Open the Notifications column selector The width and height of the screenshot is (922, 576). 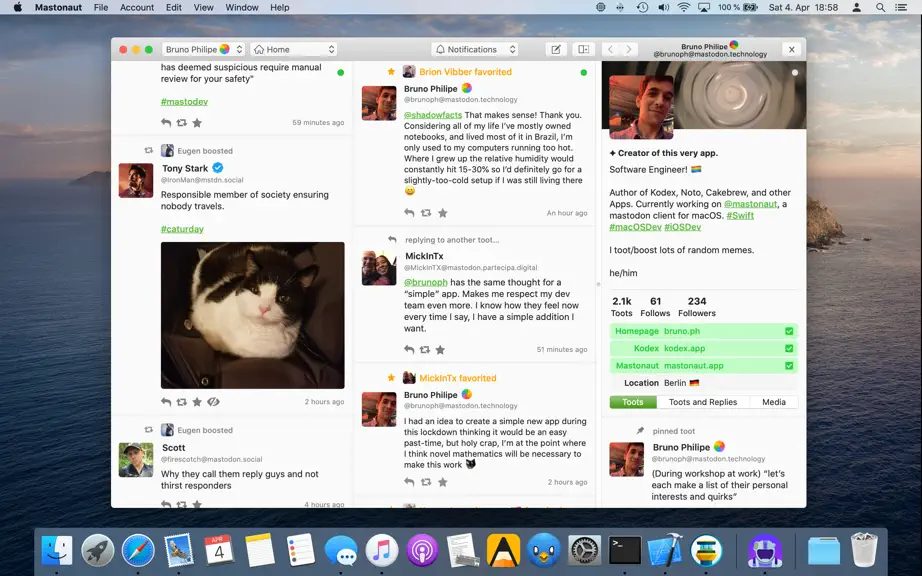pos(475,49)
